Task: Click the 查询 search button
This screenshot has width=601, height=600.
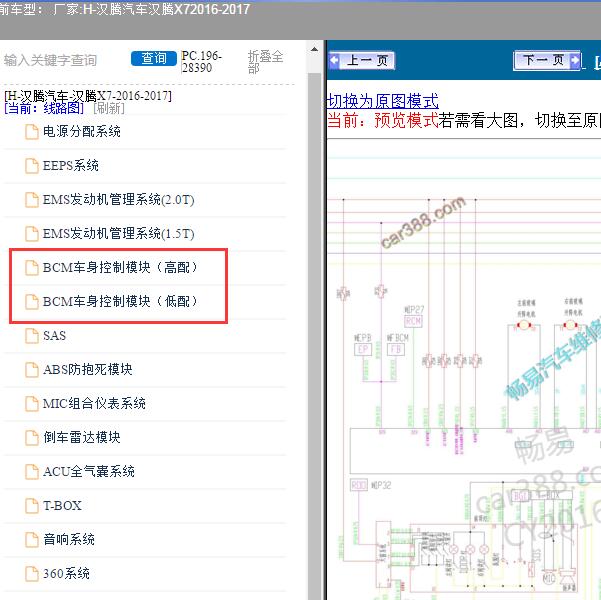Action: click(154, 58)
